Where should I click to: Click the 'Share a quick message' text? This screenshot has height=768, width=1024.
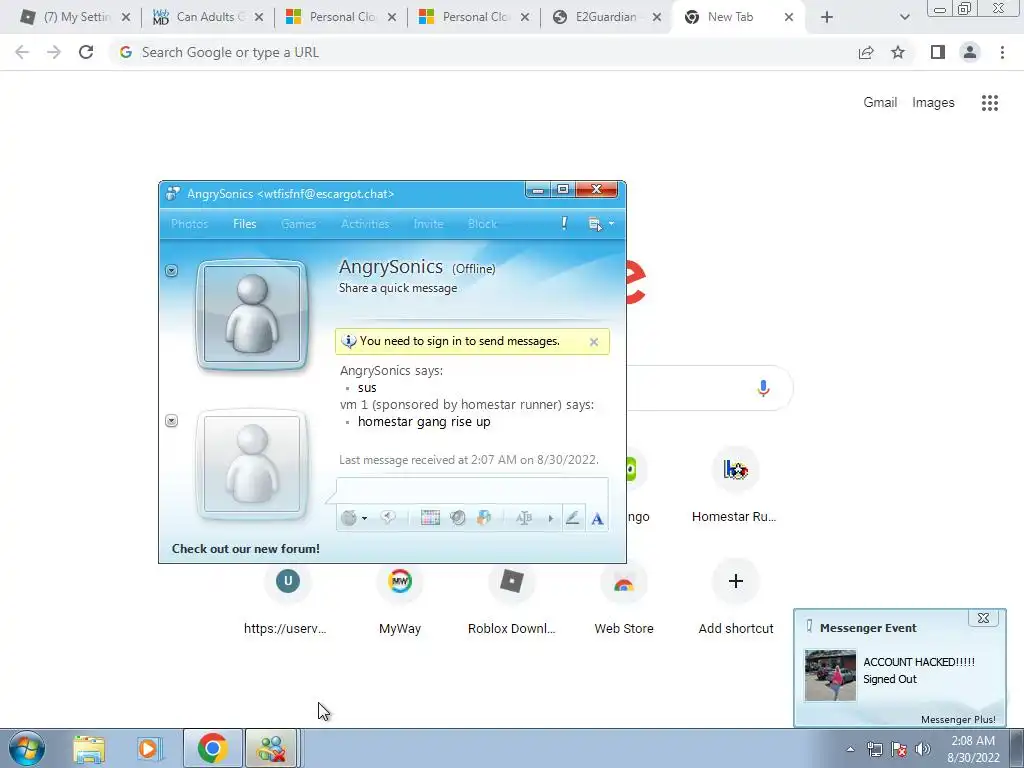tap(398, 288)
